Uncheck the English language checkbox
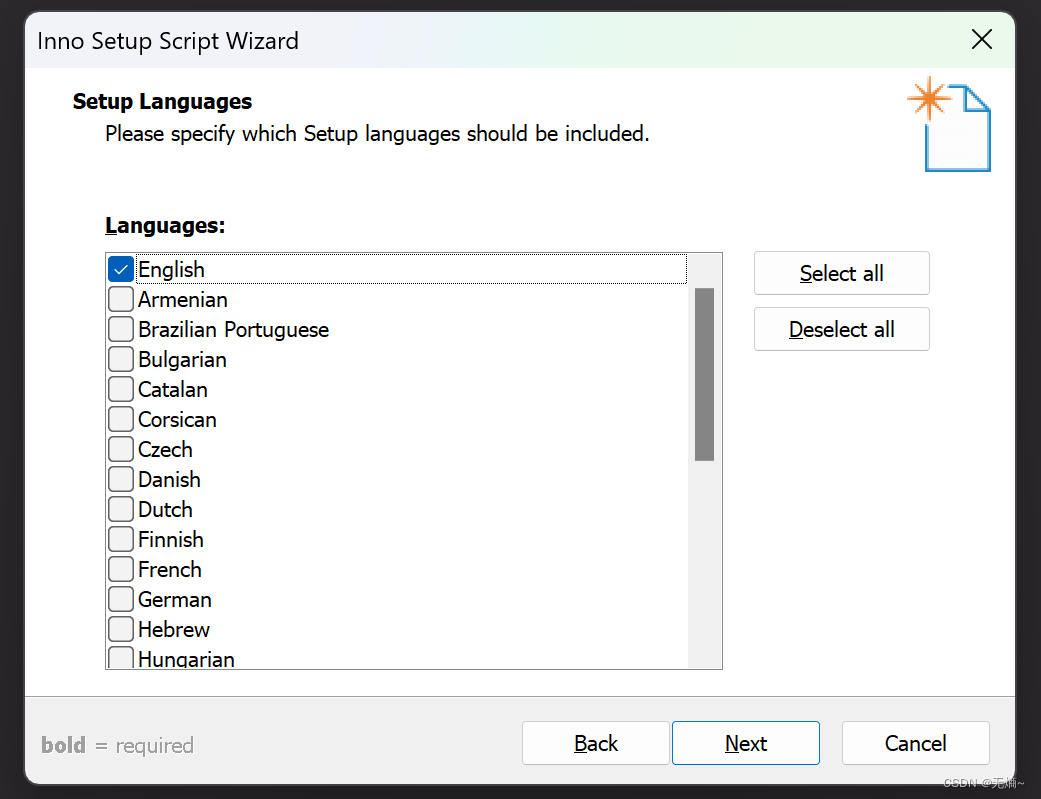Image resolution: width=1041 pixels, height=799 pixels. 120,269
